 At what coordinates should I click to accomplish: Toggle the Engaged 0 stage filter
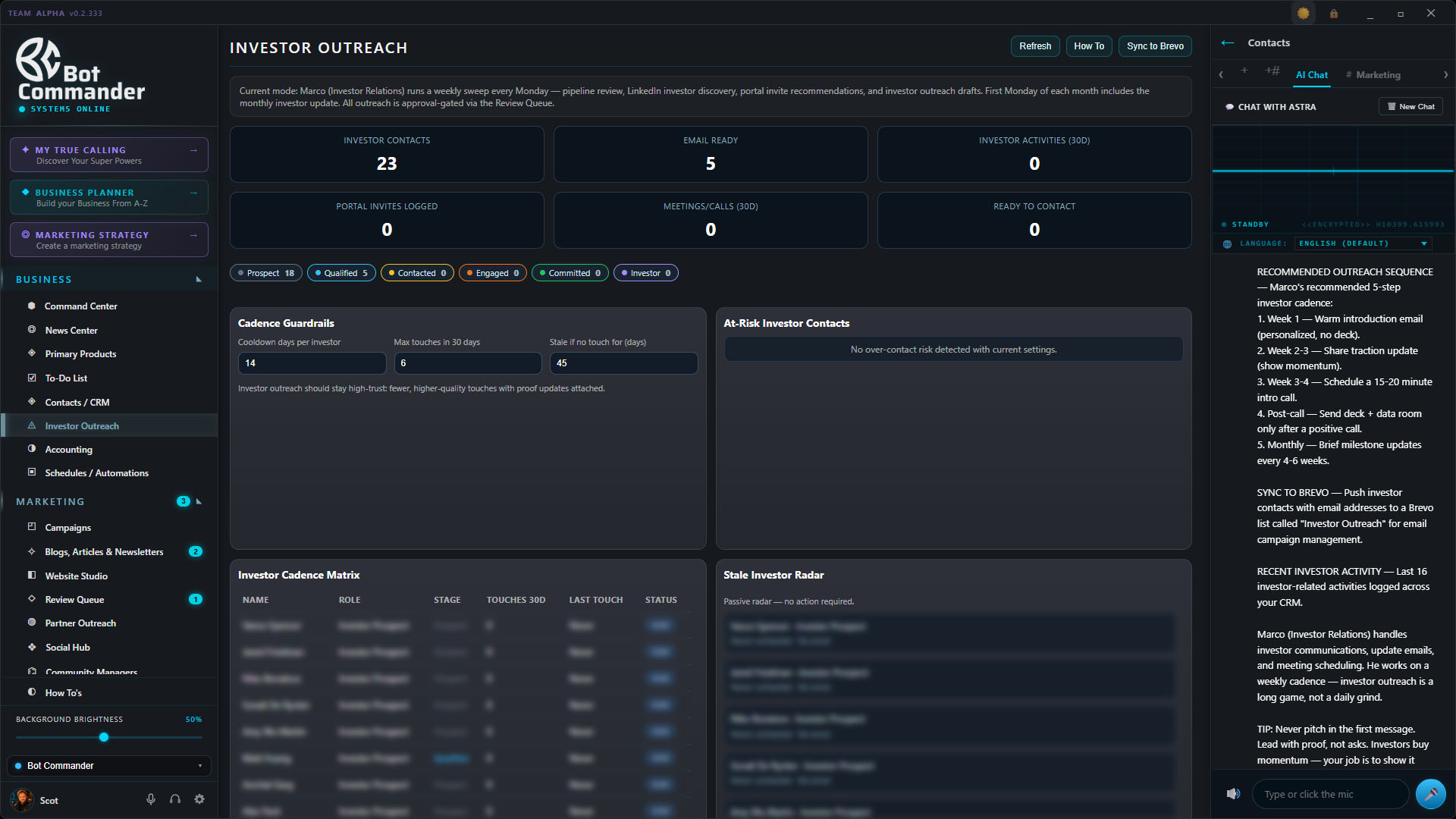coord(493,273)
